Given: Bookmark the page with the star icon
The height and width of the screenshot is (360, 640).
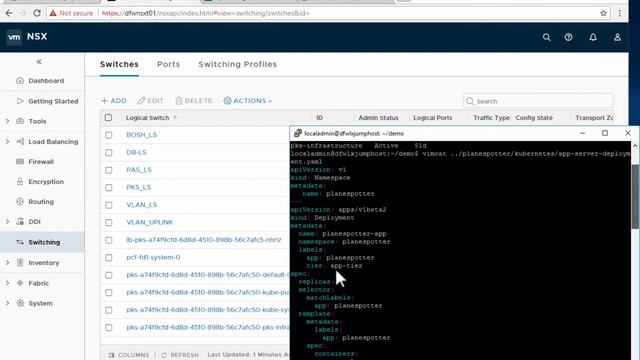Looking at the screenshot, I should 603,13.
